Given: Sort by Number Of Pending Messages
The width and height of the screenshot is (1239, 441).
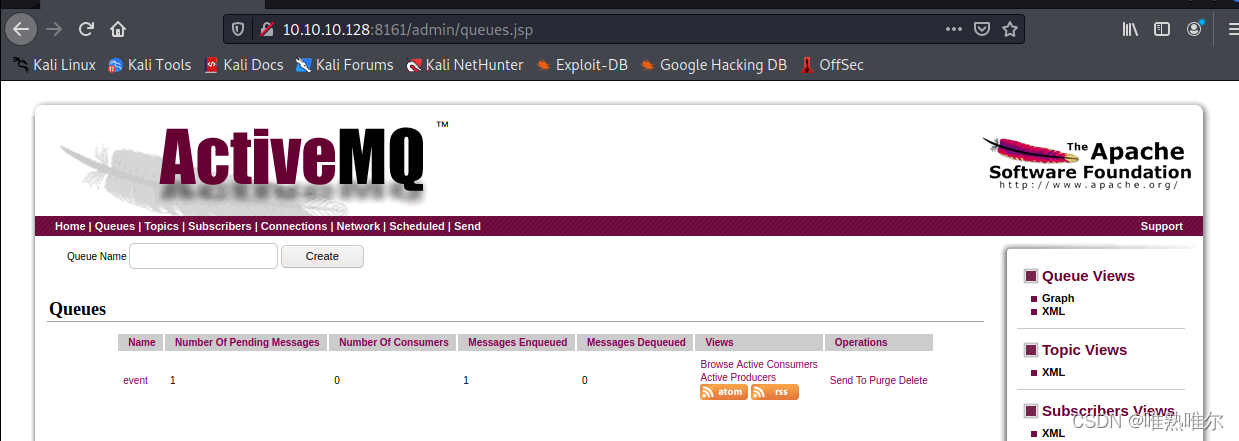Looking at the screenshot, I should pos(247,342).
